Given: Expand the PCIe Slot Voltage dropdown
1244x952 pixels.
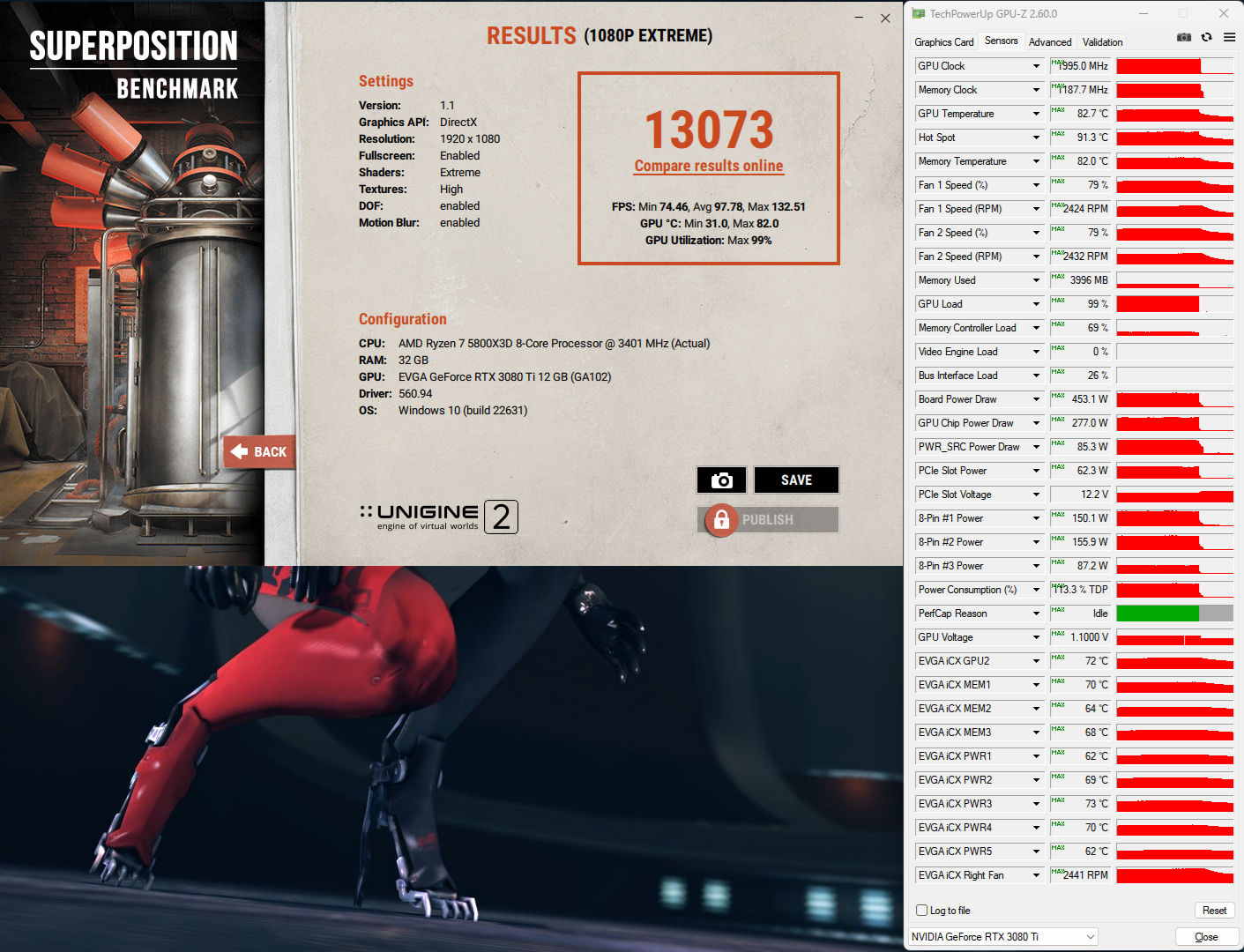Looking at the screenshot, I should click(1037, 495).
